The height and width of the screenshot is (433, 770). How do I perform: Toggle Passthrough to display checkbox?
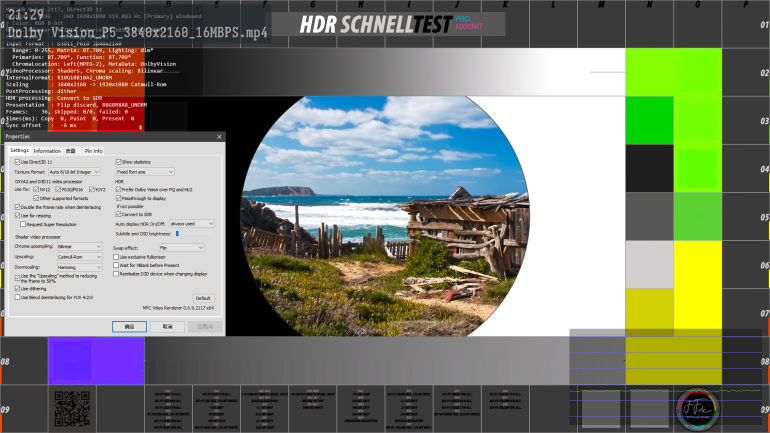[x=119, y=198]
